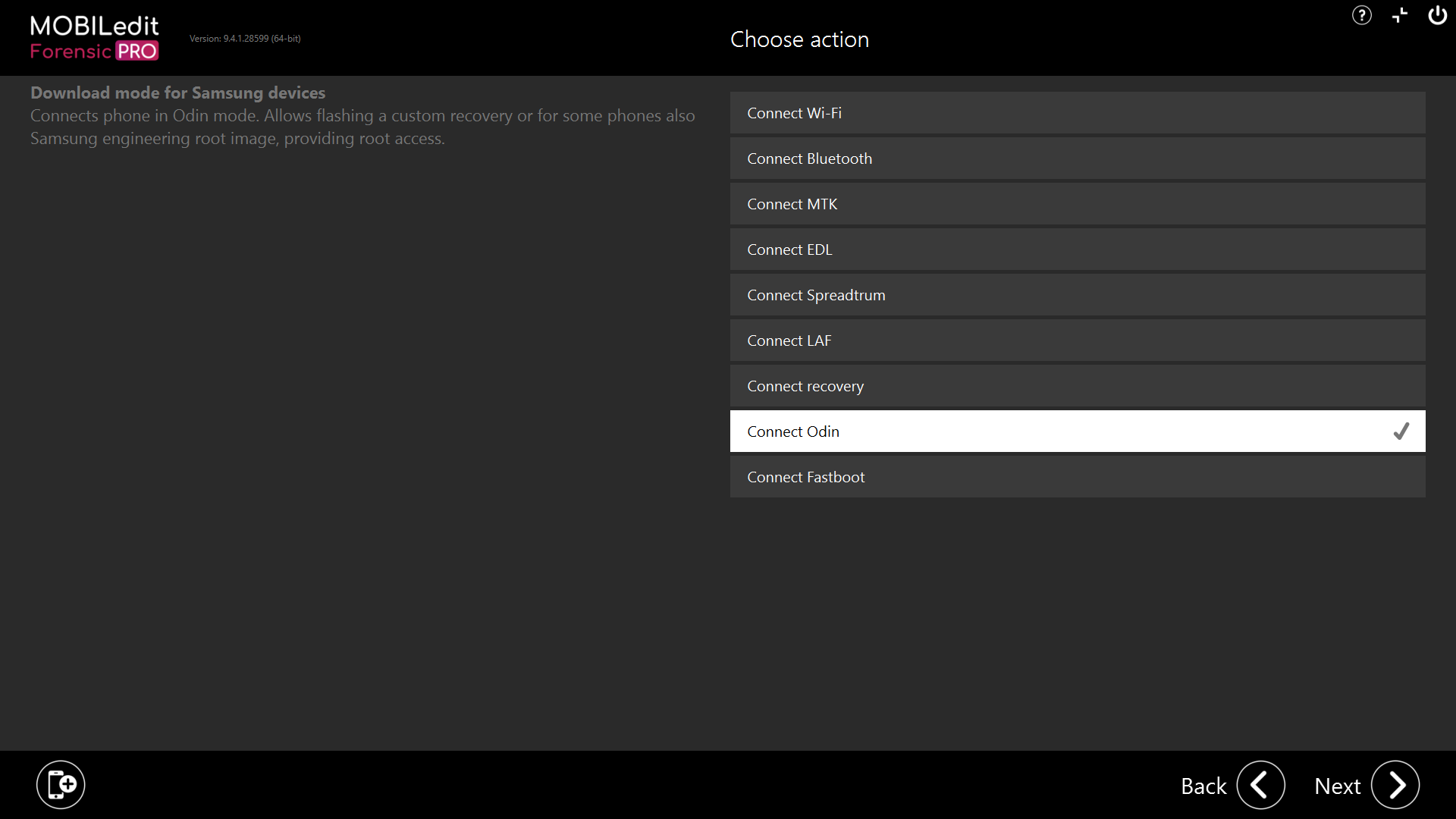The width and height of the screenshot is (1456, 819).
Task: Choose the Connect Spreadtrum action
Action: (1077, 295)
